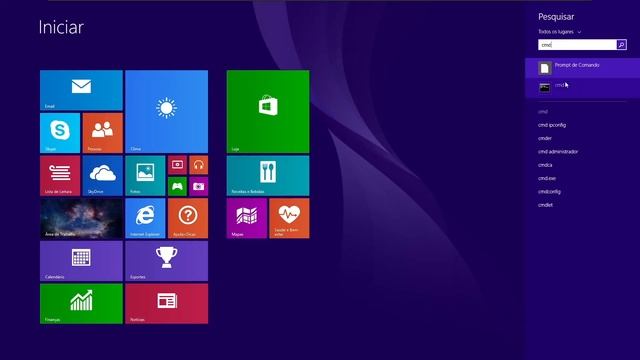
Task: Open the Receitas e Bebidas tile
Action: 268,176
